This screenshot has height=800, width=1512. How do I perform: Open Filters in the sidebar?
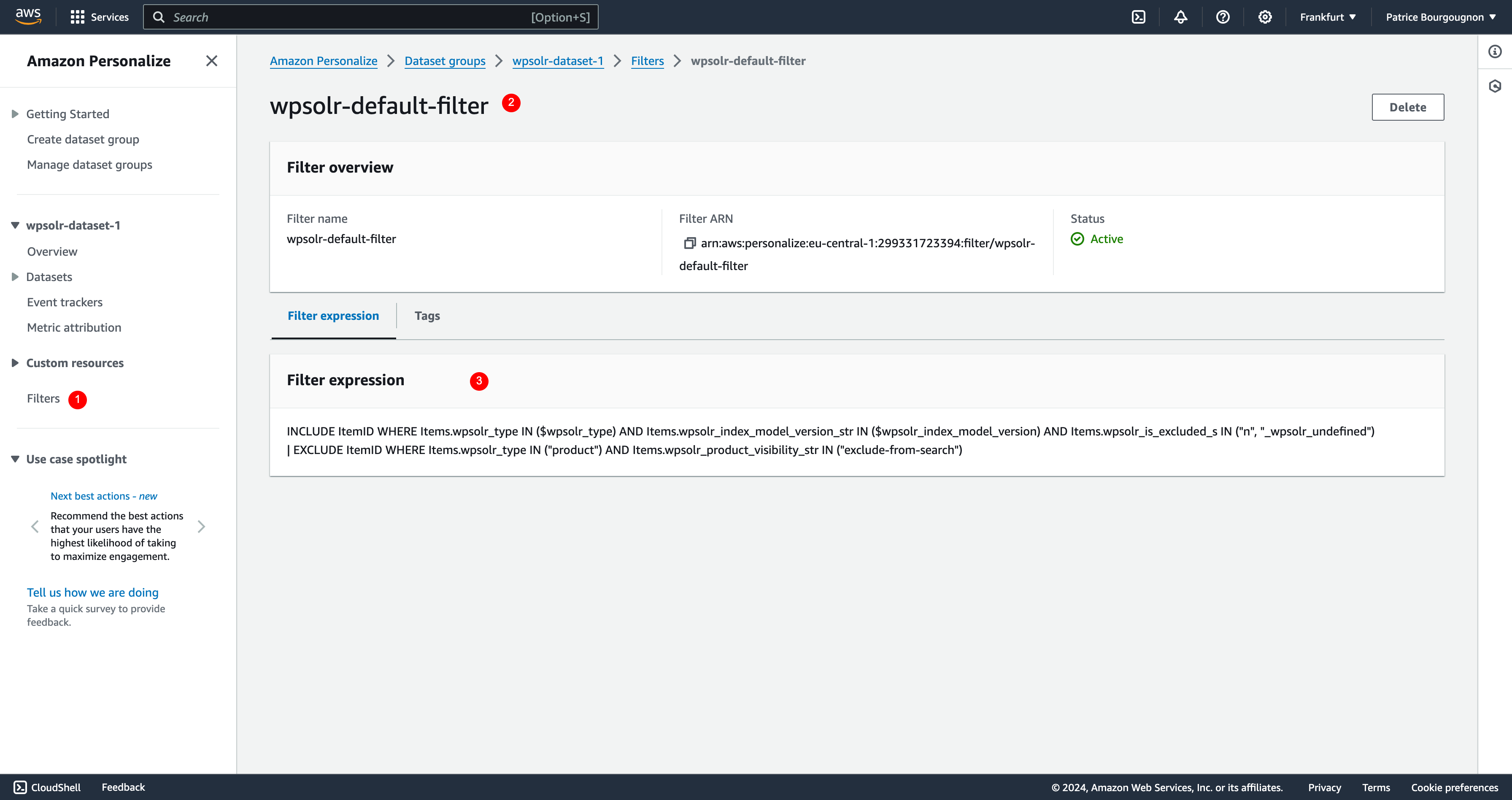point(43,399)
